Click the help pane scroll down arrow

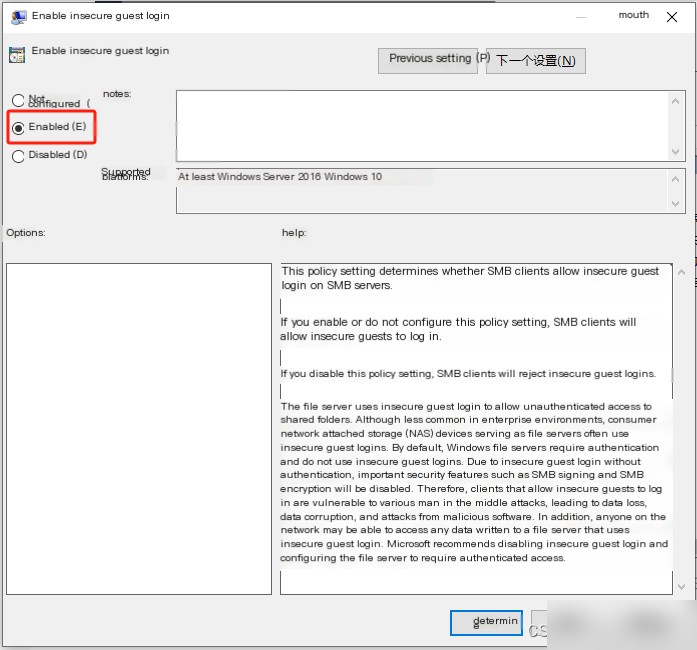[681, 587]
